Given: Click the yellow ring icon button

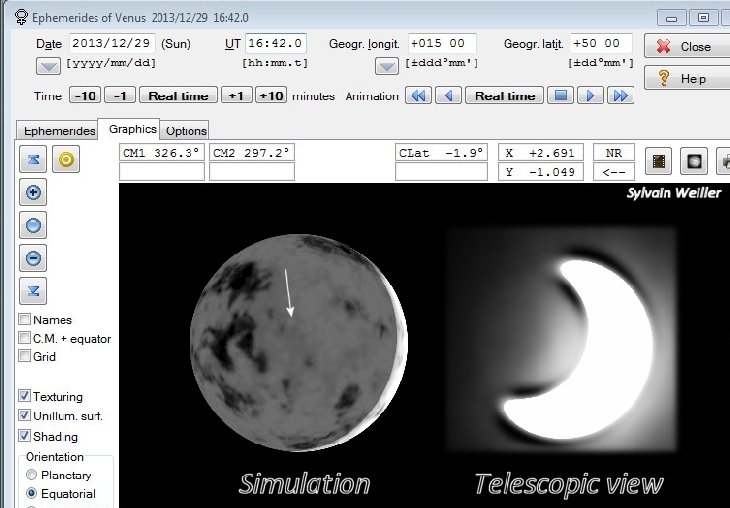Looking at the screenshot, I should [x=66, y=160].
